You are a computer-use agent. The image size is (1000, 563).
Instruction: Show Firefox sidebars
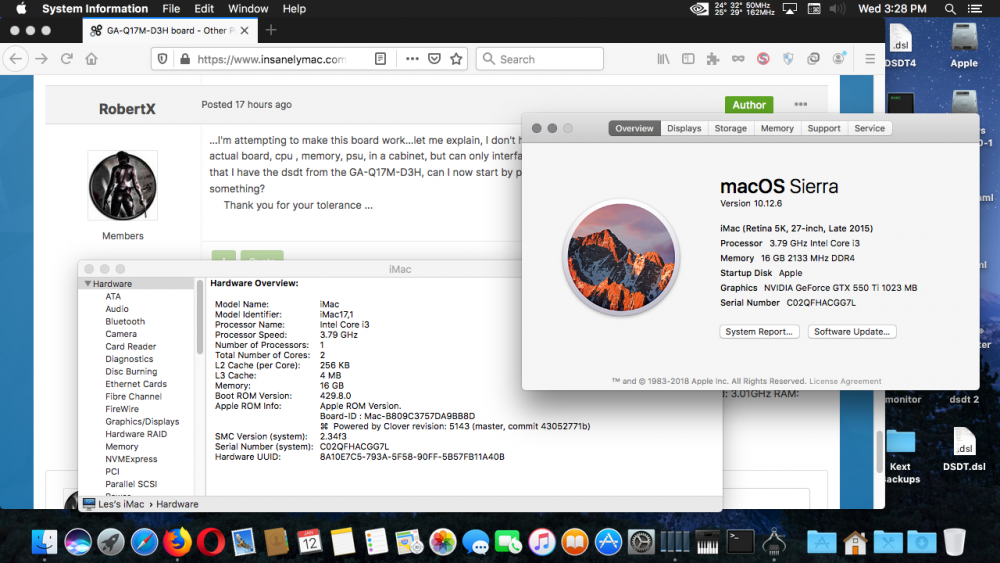point(688,59)
